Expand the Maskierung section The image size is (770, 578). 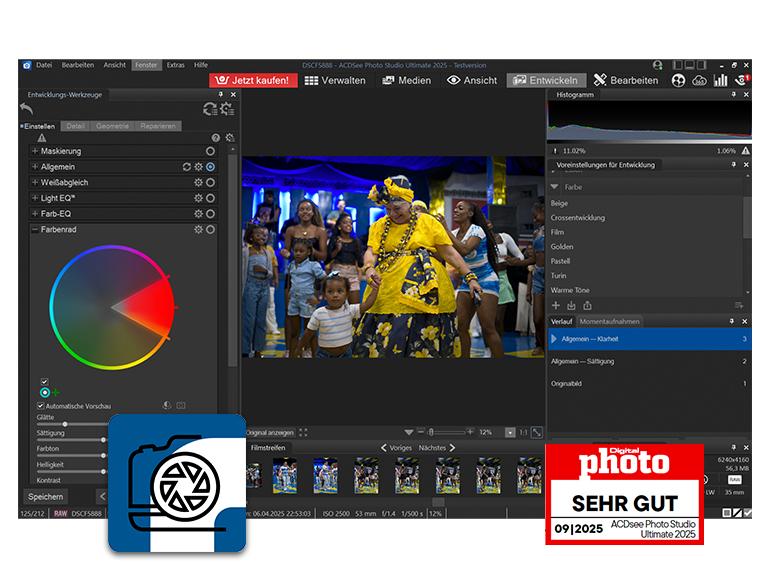tap(35, 151)
